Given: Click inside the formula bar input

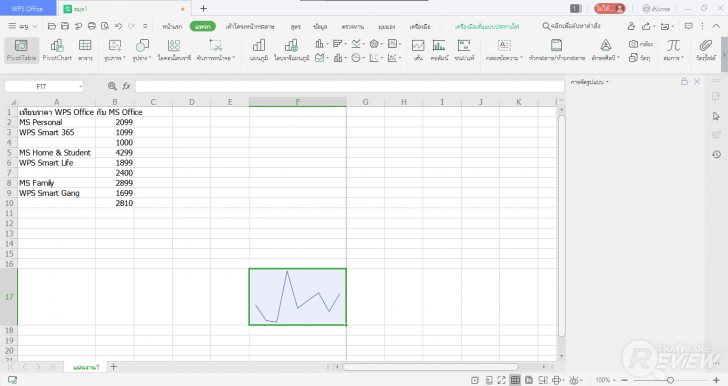Looking at the screenshot, I should click(350, 86).
